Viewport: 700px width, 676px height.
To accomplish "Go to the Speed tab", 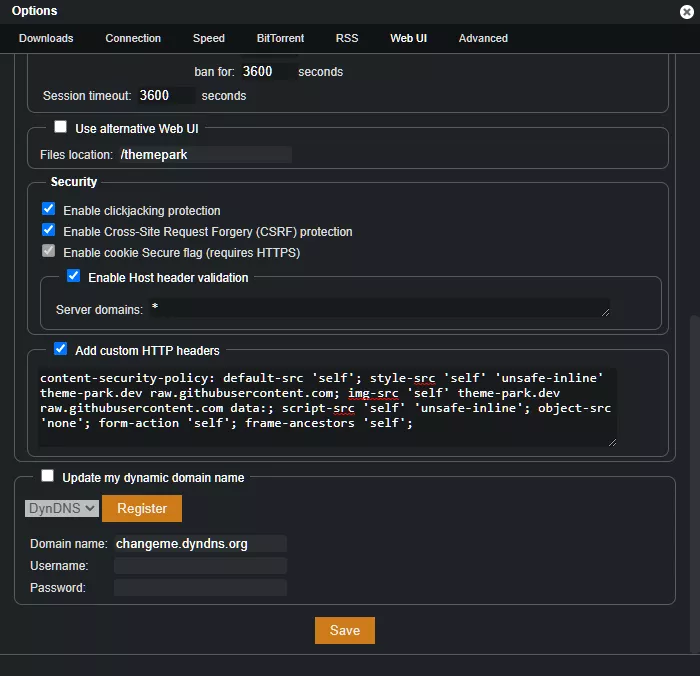I will pos(209,38).
